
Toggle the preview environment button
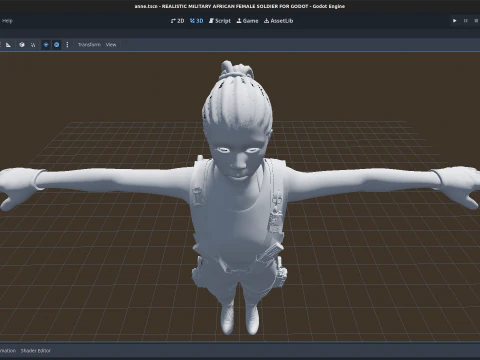tap(57, 45)
